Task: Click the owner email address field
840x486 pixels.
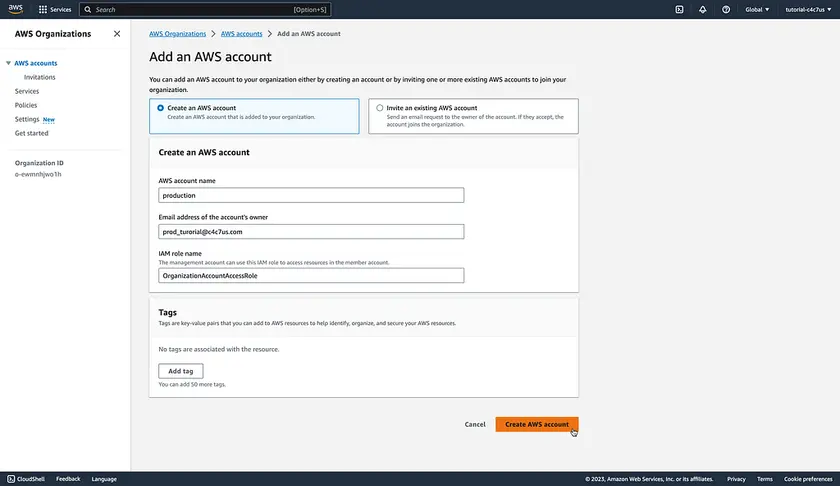Action: (x=311, y=231)
